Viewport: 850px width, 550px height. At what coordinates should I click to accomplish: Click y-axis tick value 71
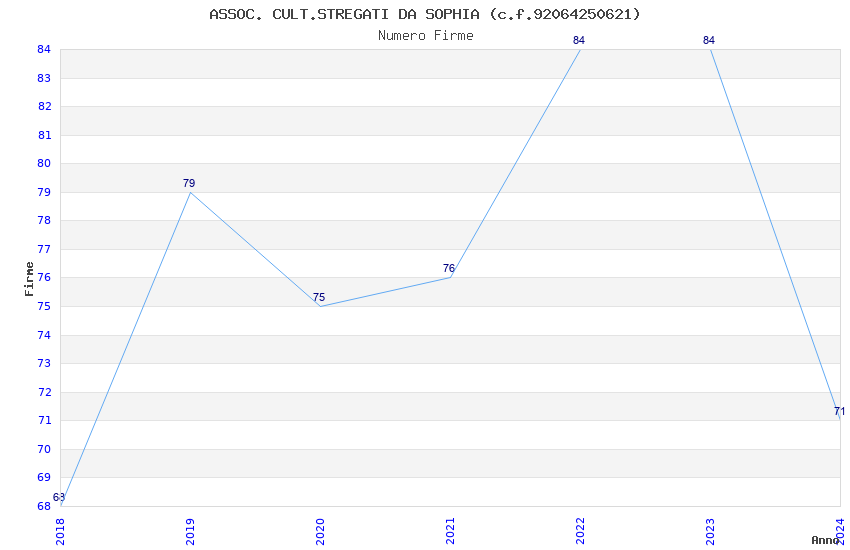click(44, 420)
